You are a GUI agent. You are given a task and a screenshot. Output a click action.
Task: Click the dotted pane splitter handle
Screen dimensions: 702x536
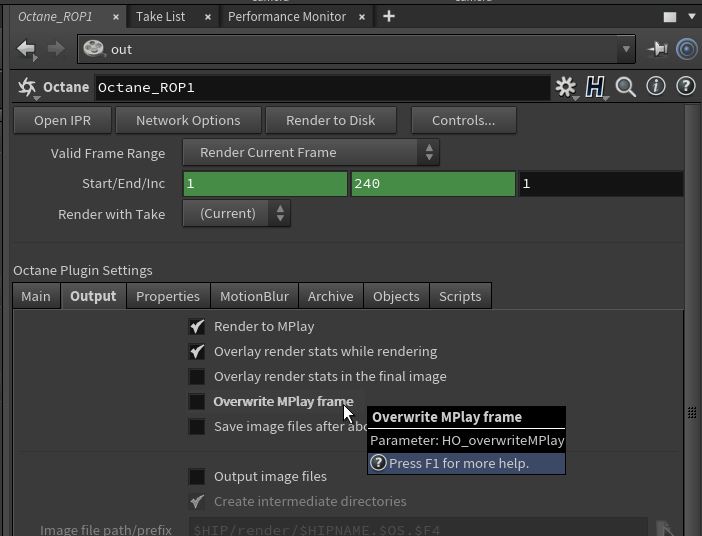click(x=692, y=412)
